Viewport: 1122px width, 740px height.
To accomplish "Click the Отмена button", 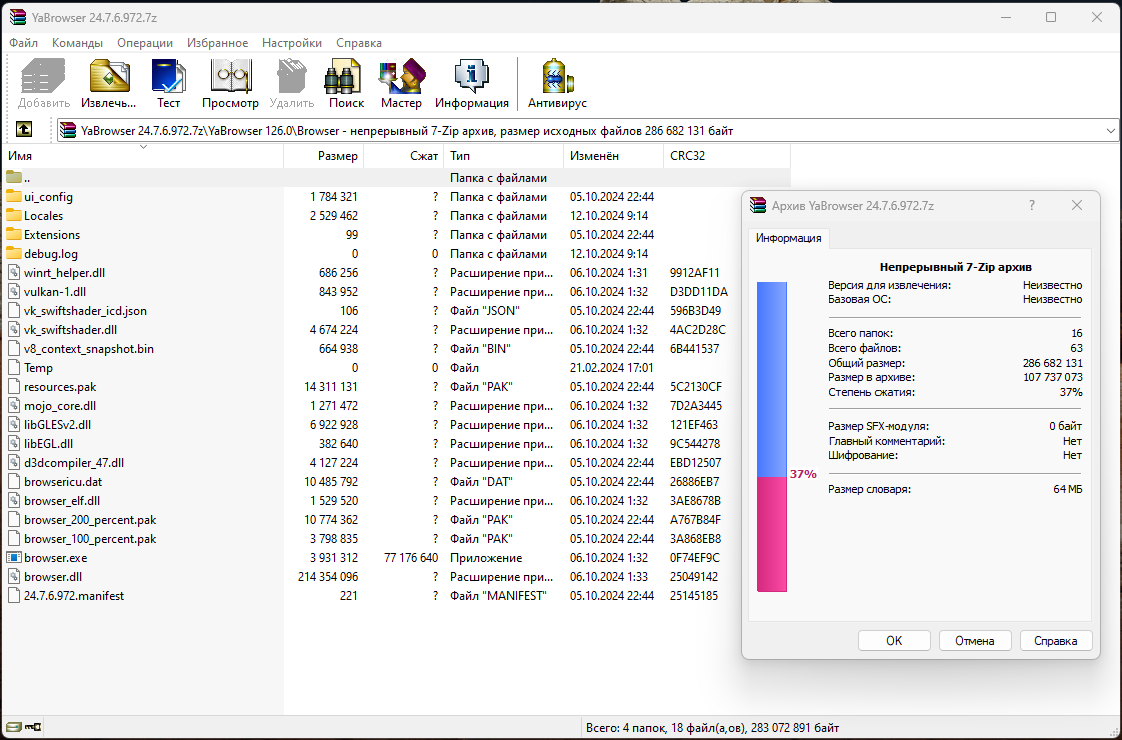I will (x=974, y=641).
